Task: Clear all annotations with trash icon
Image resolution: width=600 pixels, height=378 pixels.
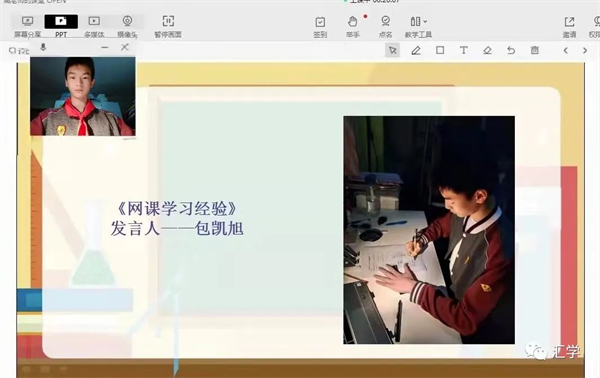Action: point(535,50)
